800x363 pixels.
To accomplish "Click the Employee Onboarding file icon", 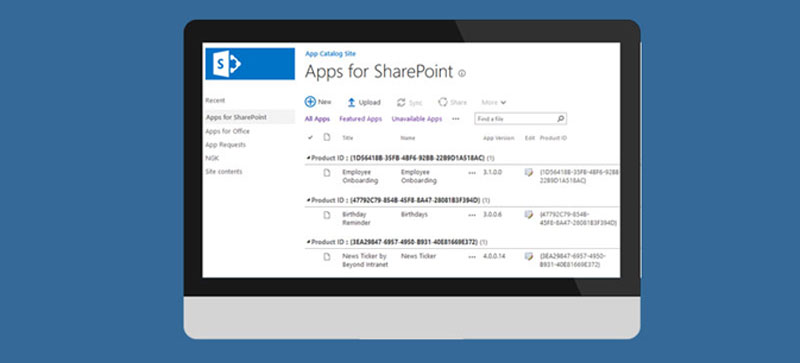I will [327, 173].
